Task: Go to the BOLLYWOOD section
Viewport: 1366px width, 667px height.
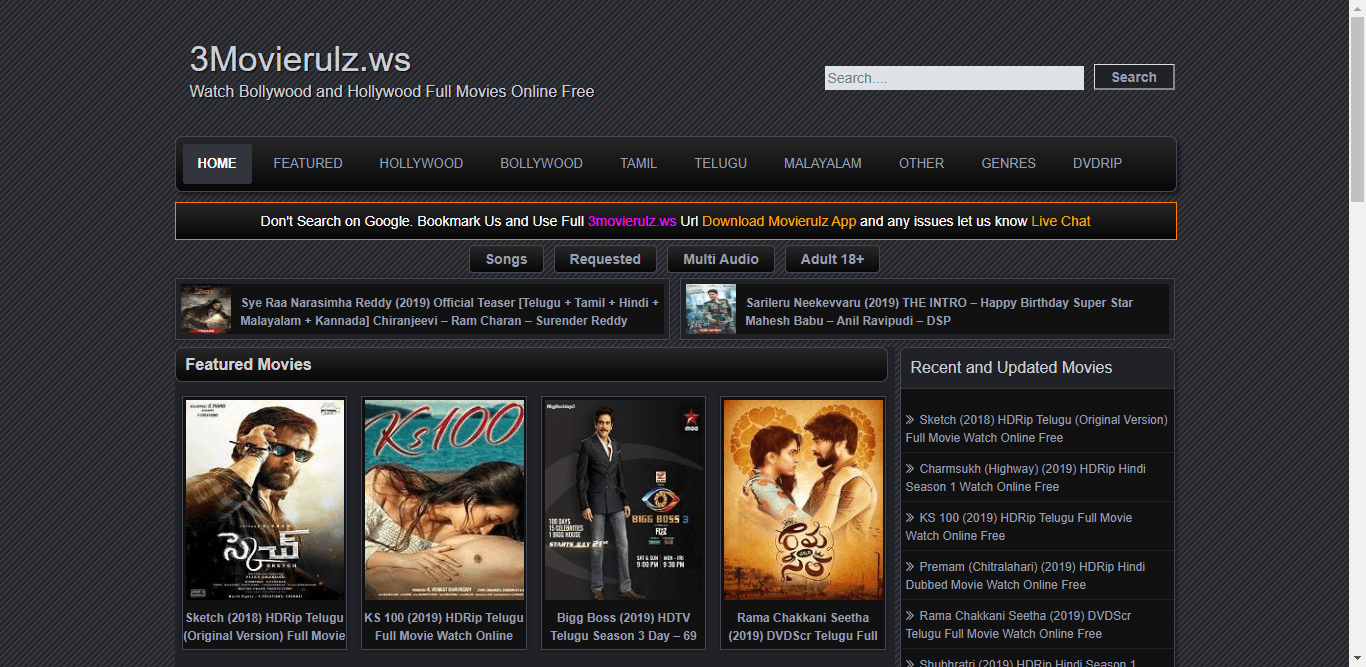Action: (541, 163)
